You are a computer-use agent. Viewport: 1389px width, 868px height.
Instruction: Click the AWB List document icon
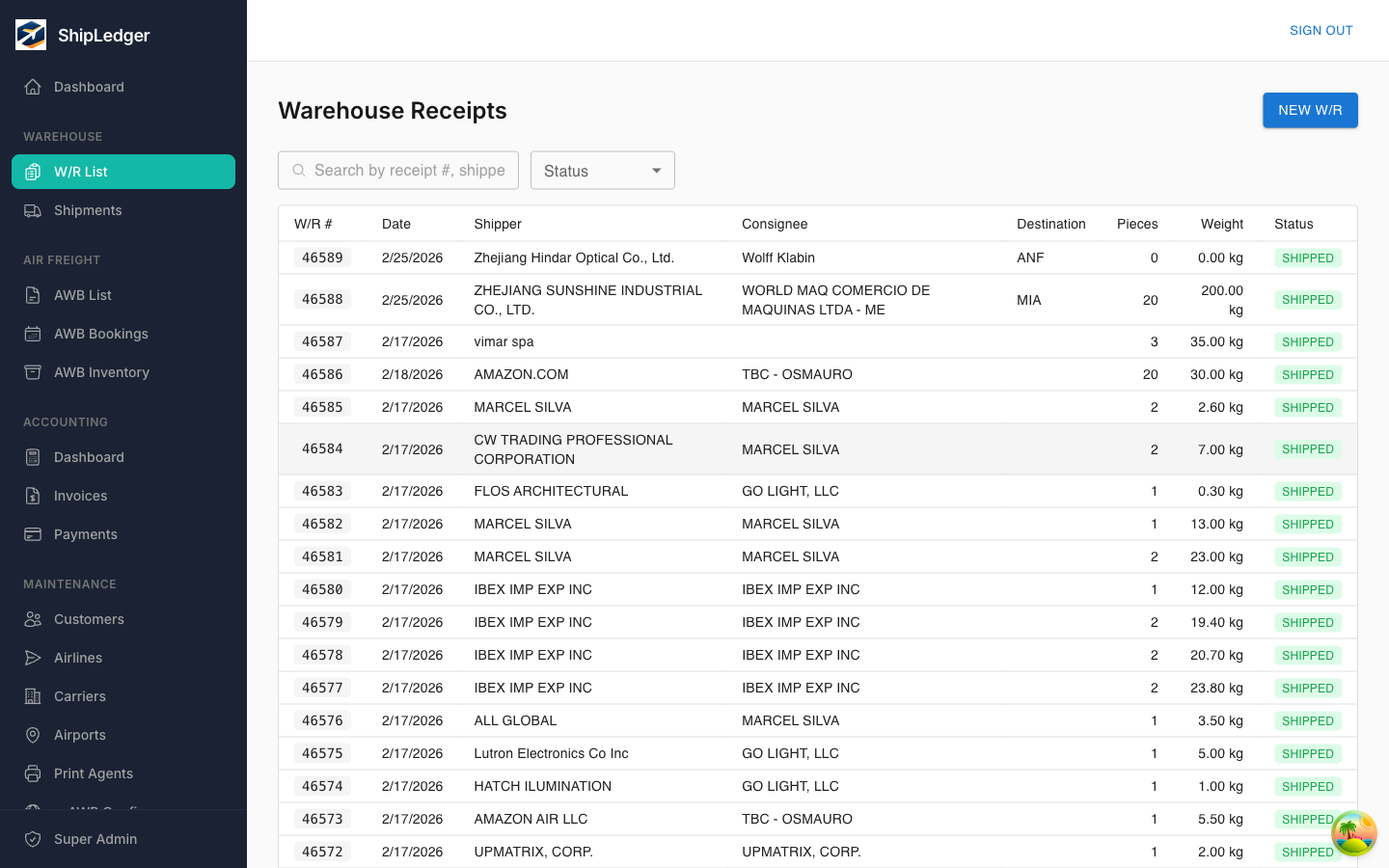tap(33, 295)
